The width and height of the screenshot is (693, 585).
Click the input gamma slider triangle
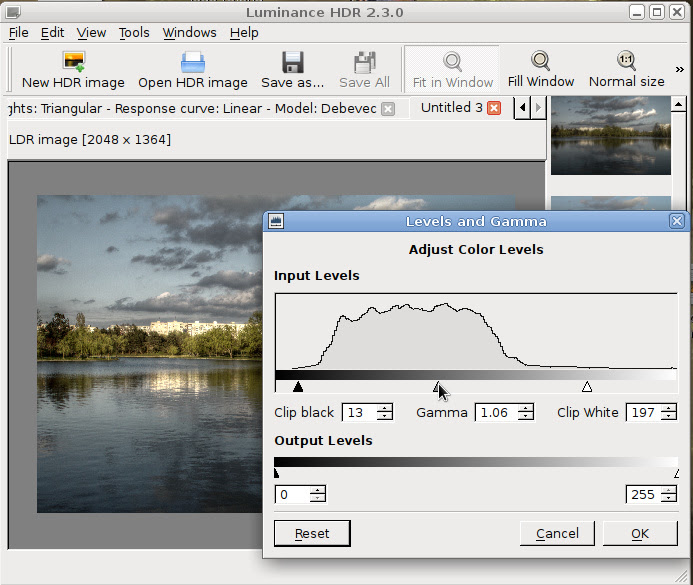click(x=437, y=387)
